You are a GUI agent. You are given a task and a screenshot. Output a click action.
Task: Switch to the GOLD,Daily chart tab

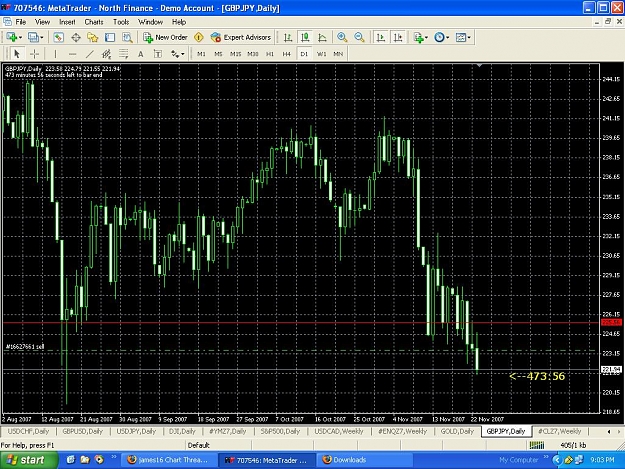coord(457,431)
